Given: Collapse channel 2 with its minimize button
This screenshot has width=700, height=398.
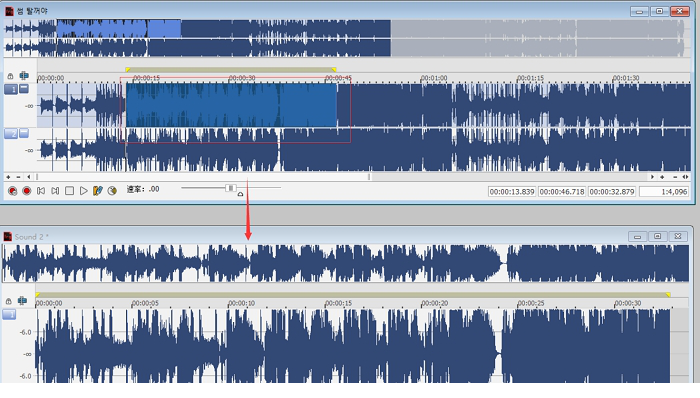Looking at the screenshot, I should tap(24, 133).
